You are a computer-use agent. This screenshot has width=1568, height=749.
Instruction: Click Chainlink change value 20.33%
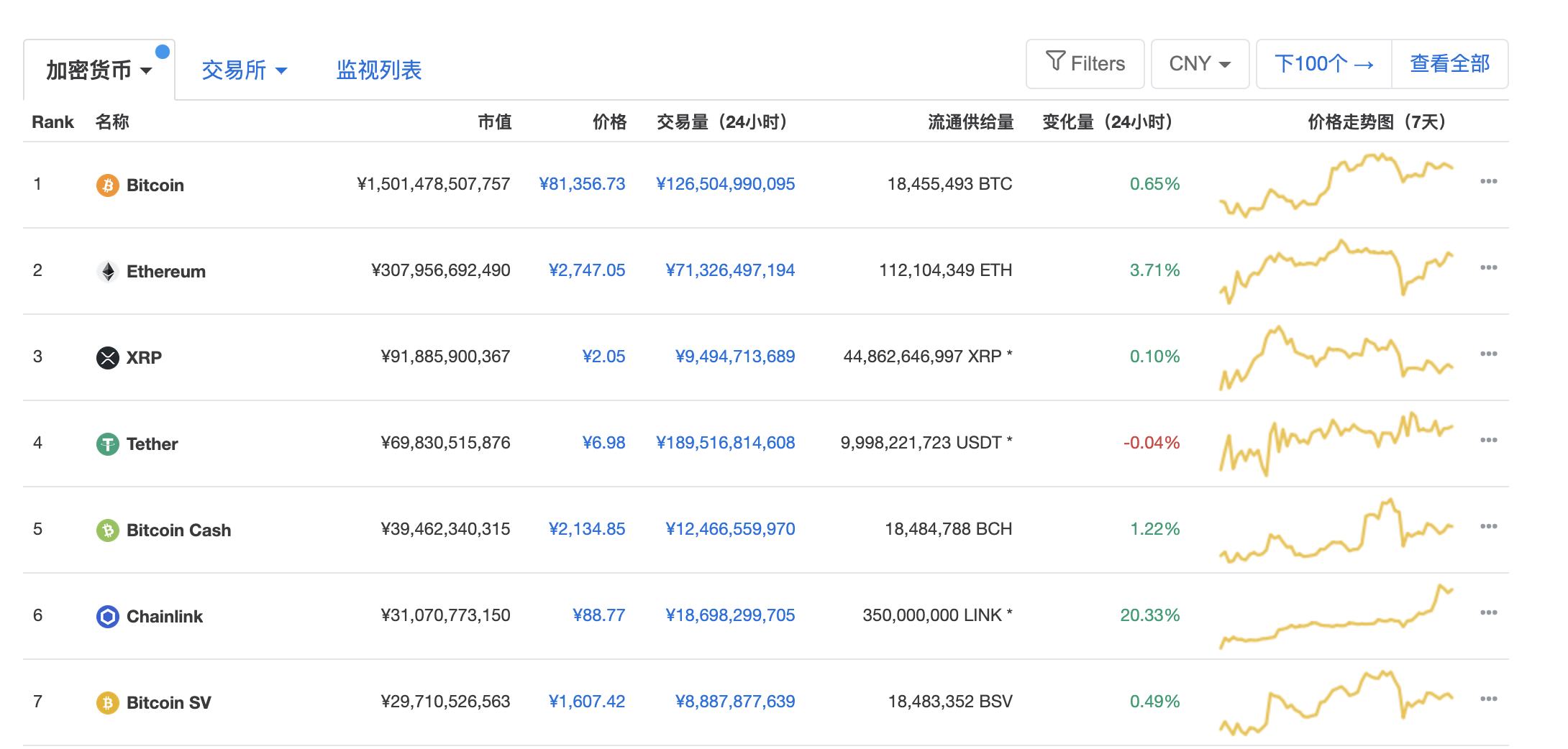coord(1150,615)
